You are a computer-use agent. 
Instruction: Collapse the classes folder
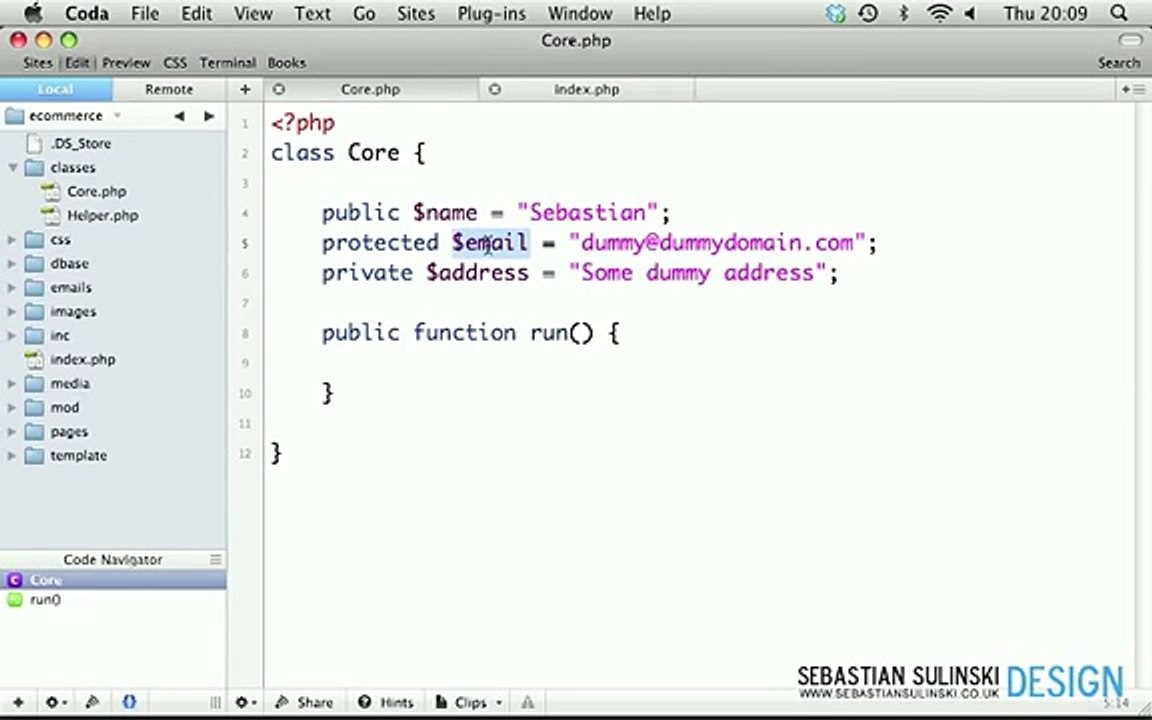[12, 168]
